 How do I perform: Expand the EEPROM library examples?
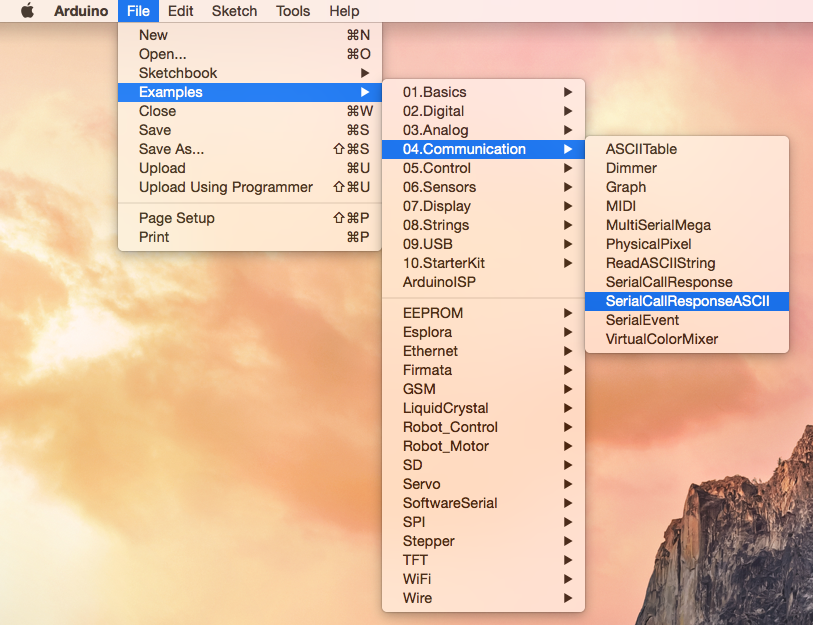point(483,313)
